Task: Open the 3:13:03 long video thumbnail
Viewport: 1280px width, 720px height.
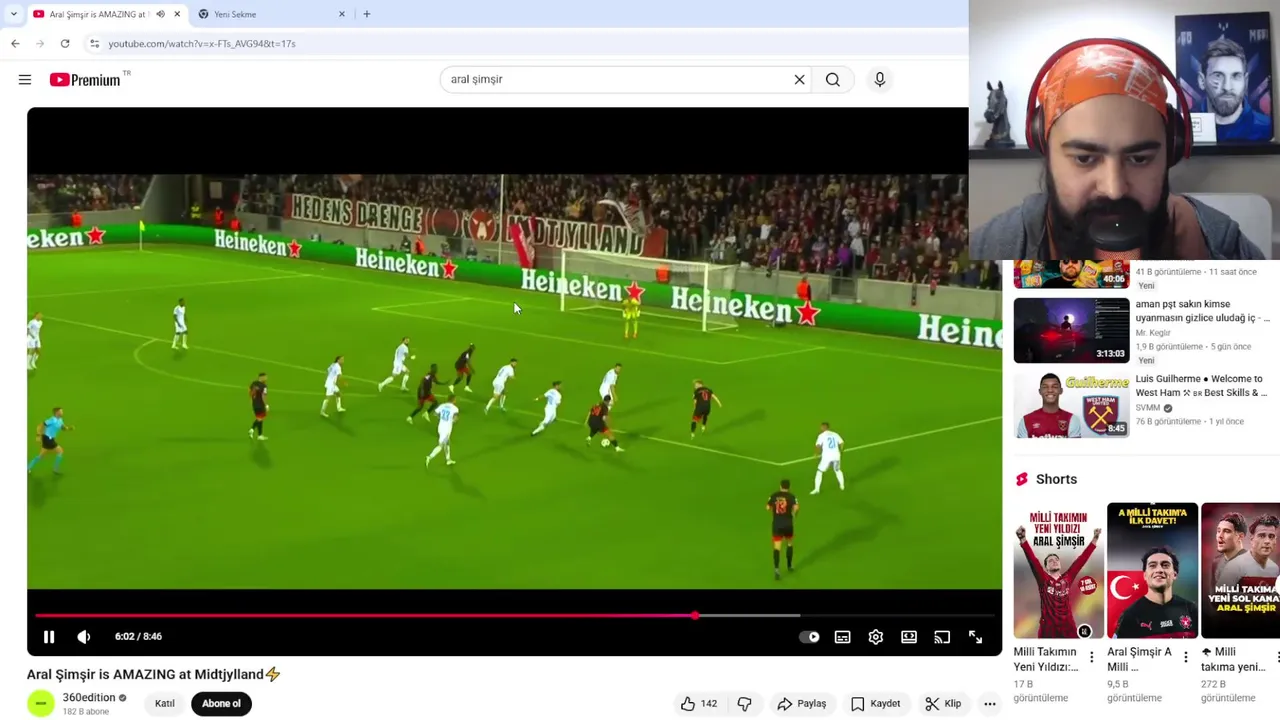Action: pos(1071,330)
